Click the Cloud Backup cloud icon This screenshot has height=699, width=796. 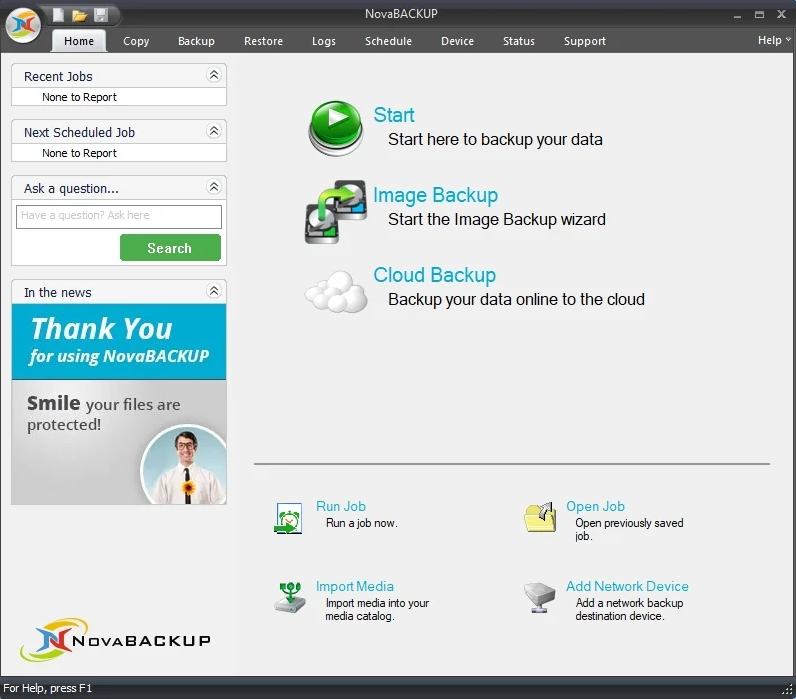[336, 291]
